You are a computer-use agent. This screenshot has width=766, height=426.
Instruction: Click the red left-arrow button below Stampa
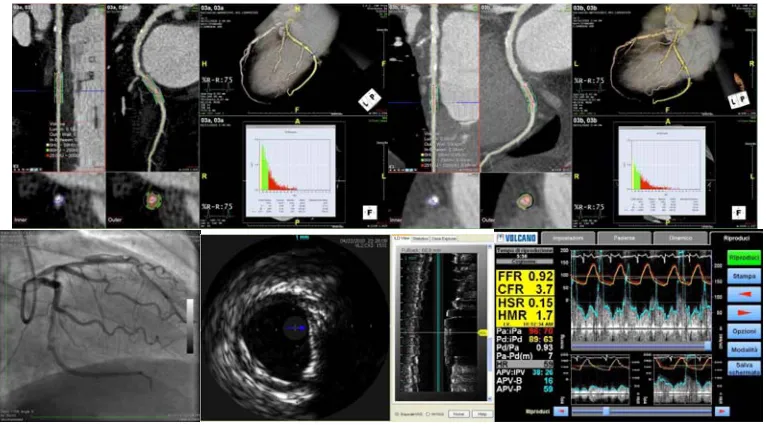744,295
